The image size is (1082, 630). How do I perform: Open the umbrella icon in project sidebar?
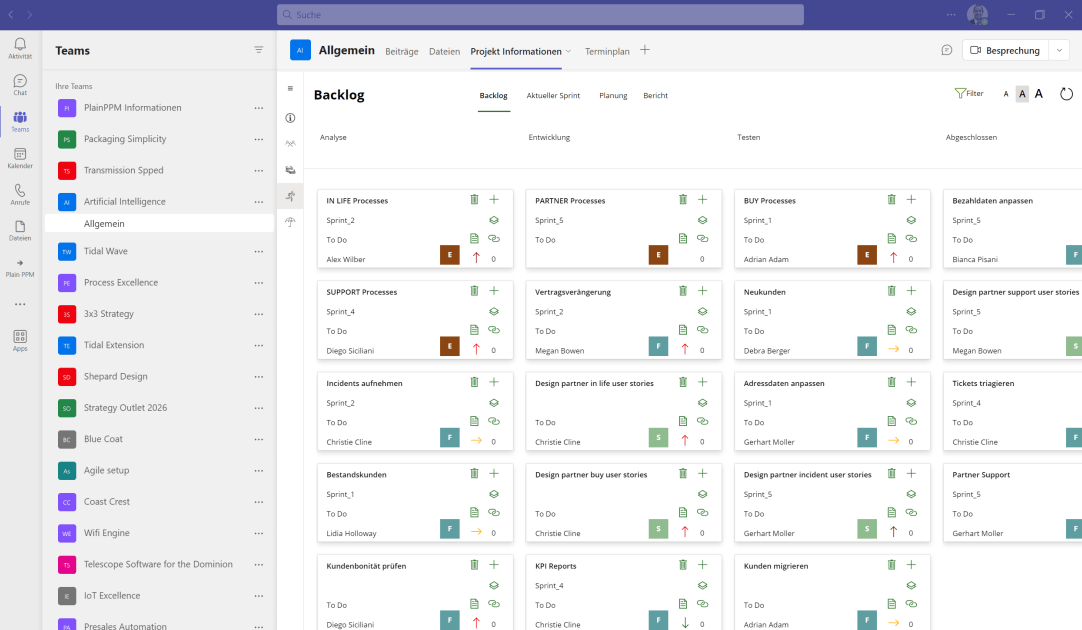[x=290, y=222]
